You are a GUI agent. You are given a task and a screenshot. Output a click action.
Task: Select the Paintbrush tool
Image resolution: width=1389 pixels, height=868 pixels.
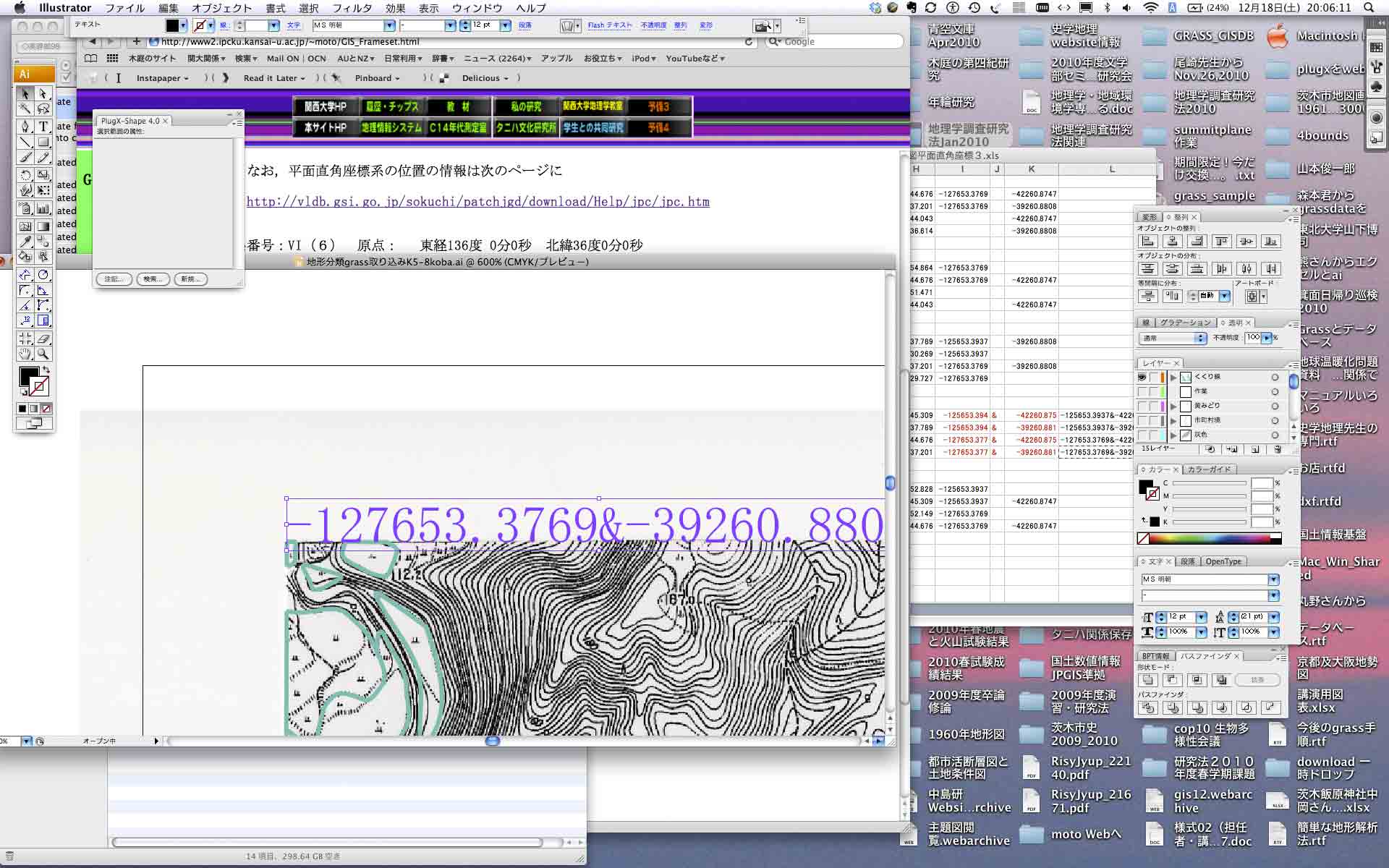pos(25,157)
